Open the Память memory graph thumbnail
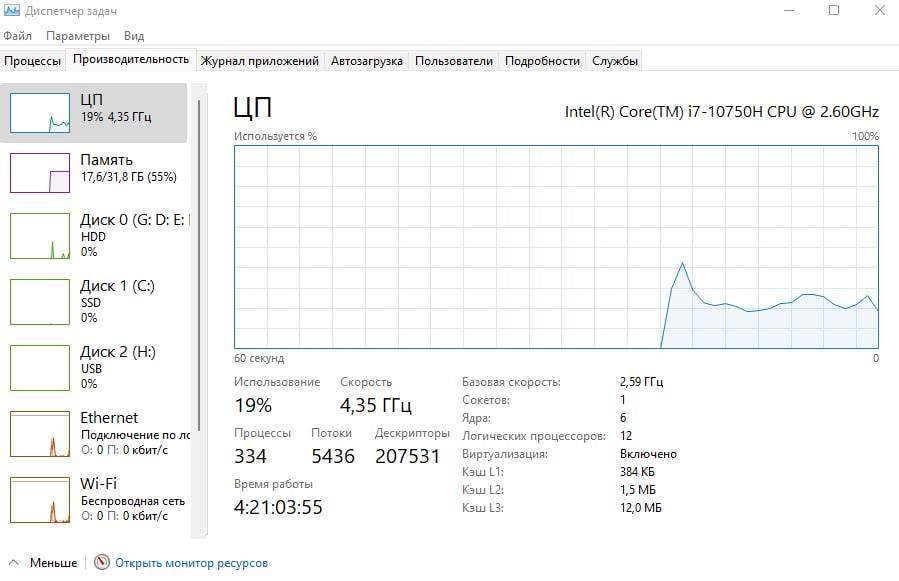Viewport: 899px width, 581px height. coord(40,172)
